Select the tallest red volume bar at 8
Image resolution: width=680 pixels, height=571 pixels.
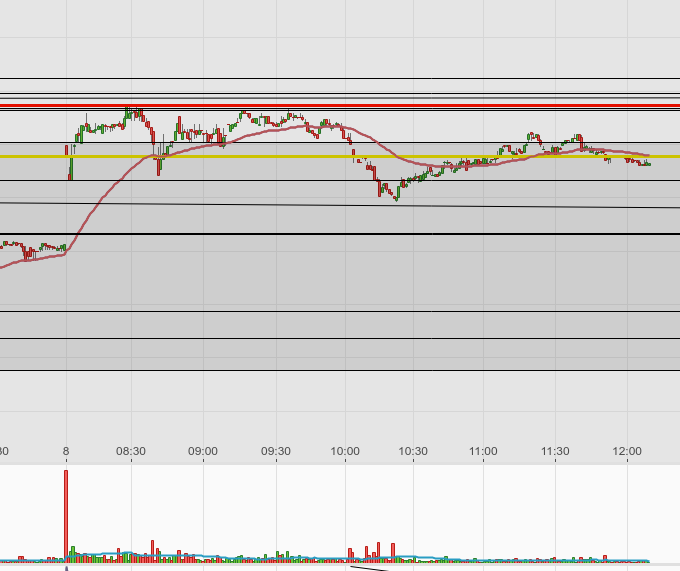pyautogui.click(x=66, y=516)
